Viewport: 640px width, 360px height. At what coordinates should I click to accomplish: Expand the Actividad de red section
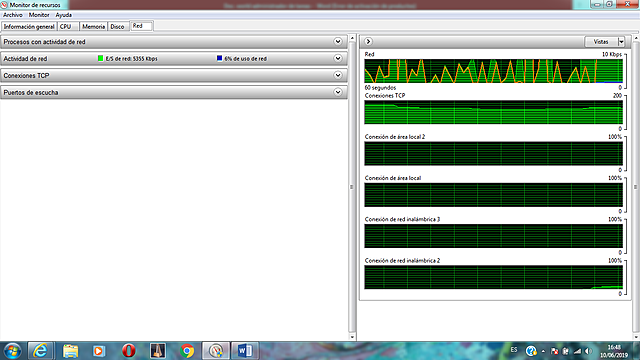[338, 58]
